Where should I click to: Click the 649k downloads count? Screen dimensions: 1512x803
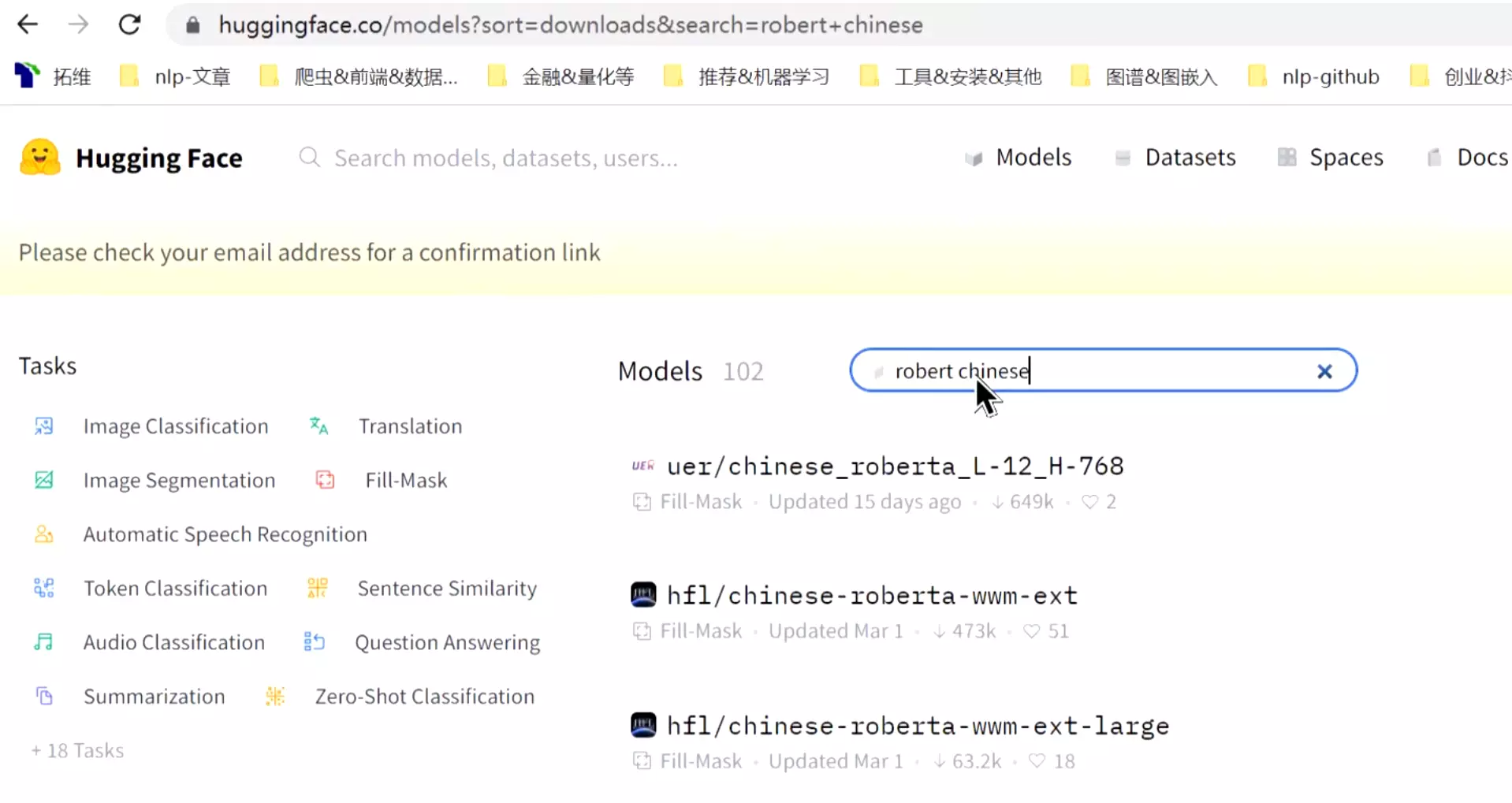(x=1022, y=502)
